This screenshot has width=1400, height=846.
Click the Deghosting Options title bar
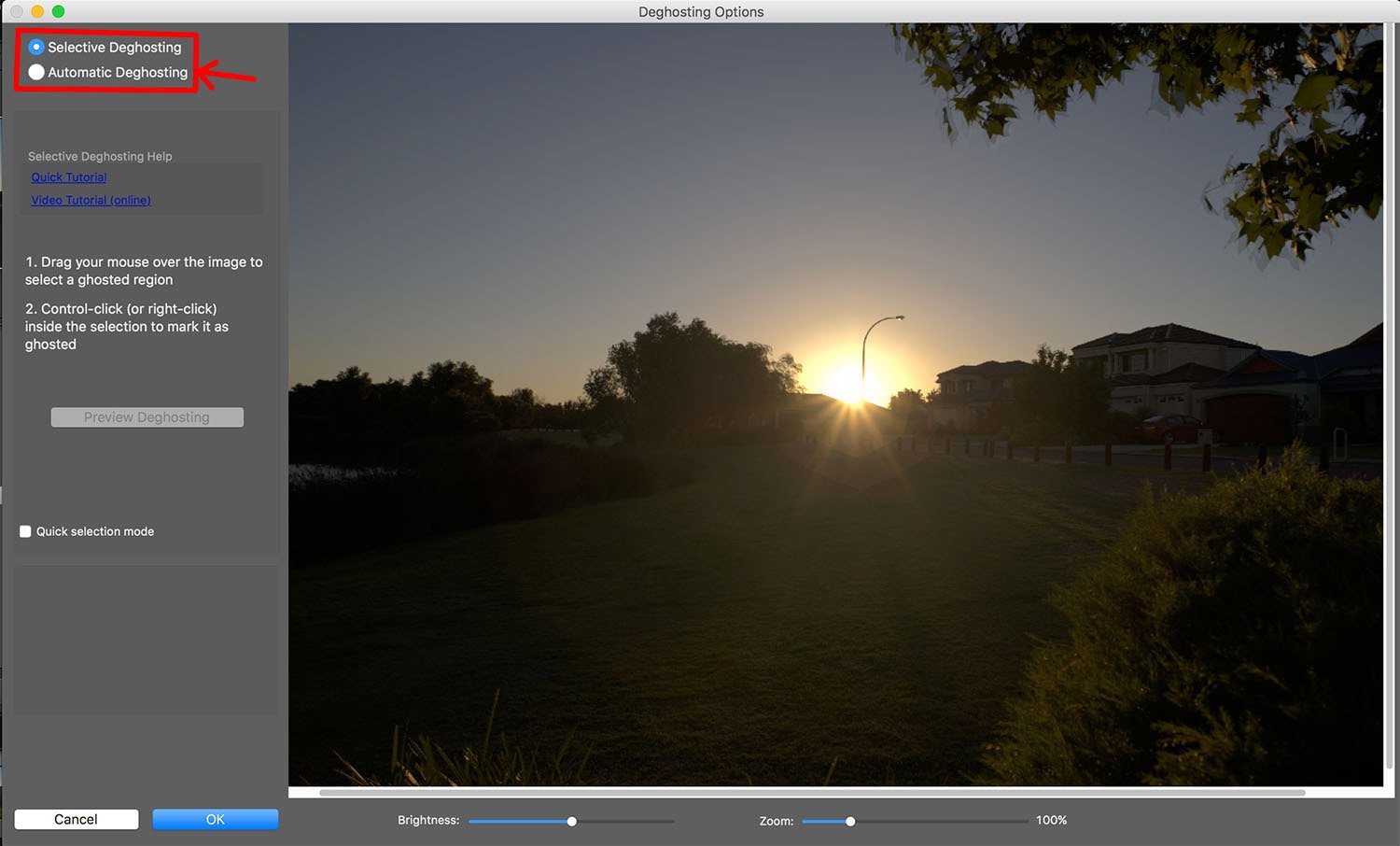(x=700, y=11)
